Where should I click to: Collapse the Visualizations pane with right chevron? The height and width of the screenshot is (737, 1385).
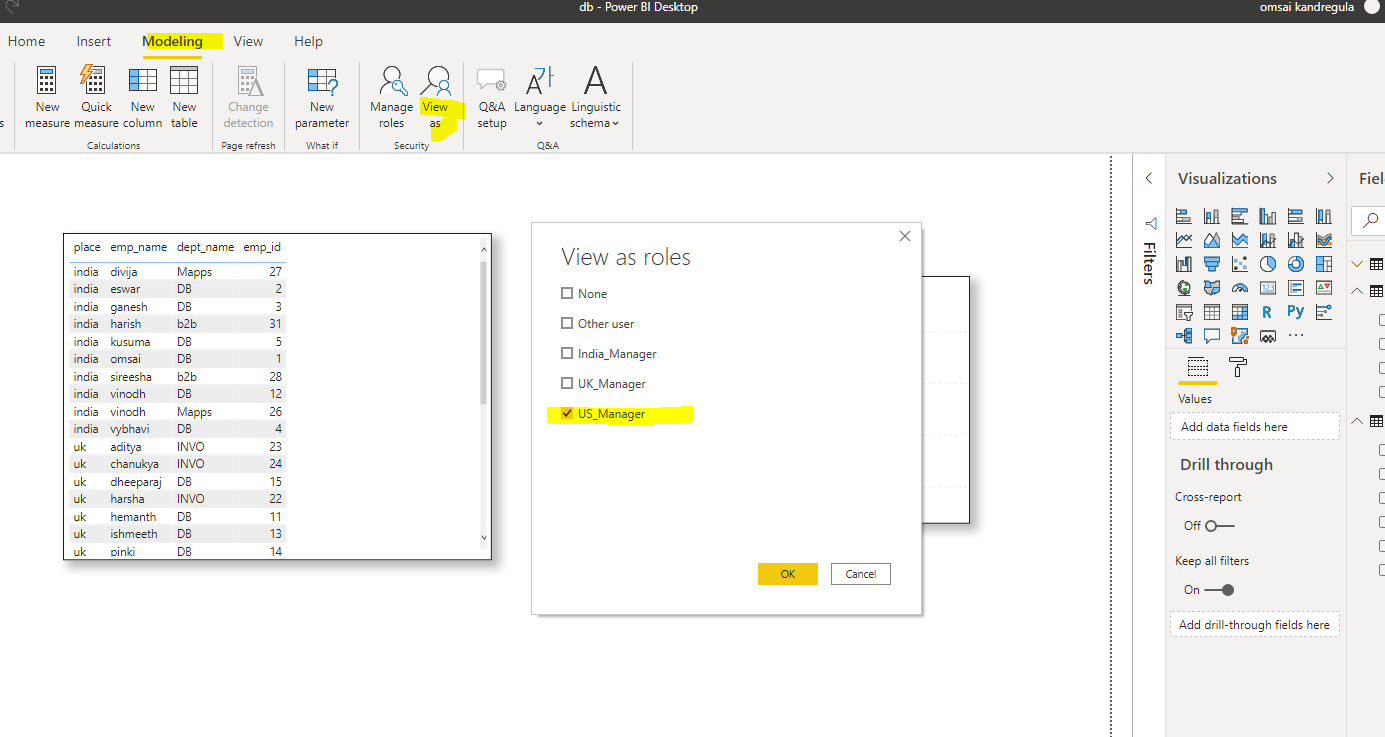click(x=1330, y=178)
